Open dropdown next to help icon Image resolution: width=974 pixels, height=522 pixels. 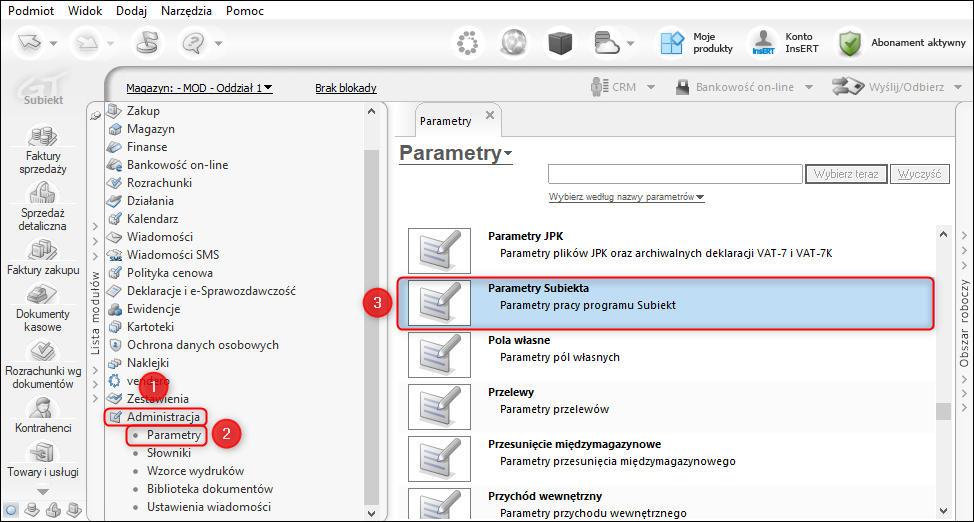(x=219, y=44)
